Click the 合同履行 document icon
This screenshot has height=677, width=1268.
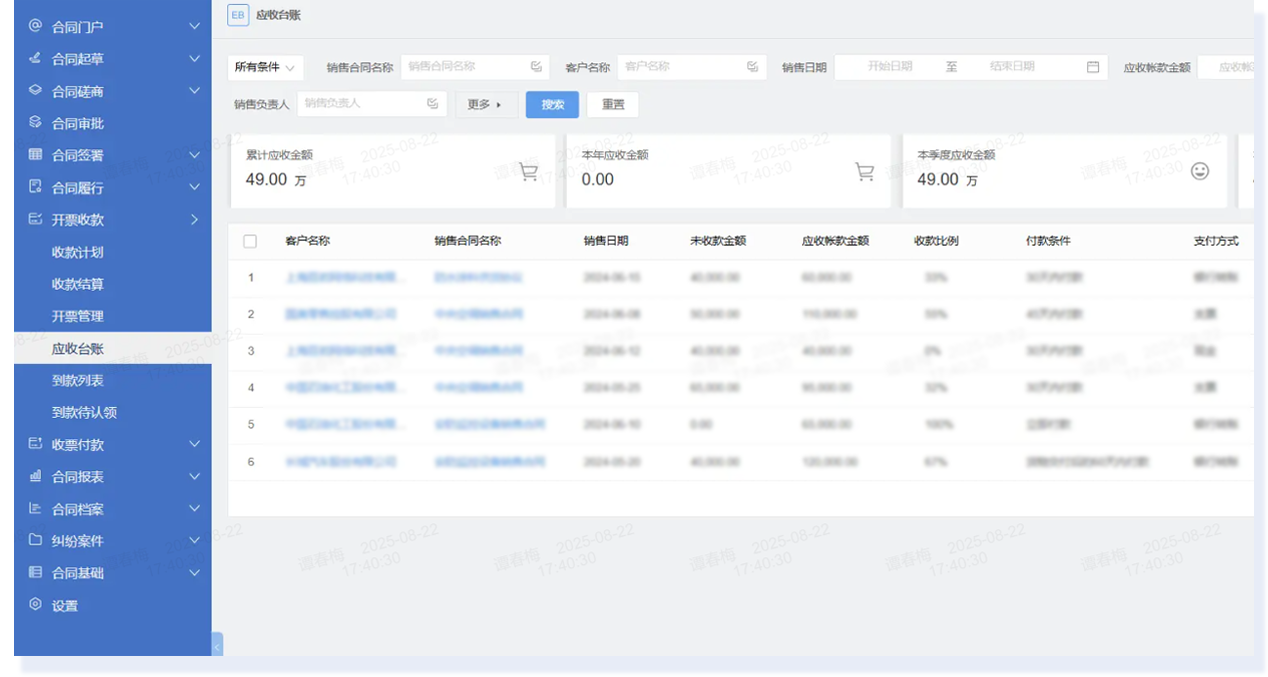tap(35, 187)
